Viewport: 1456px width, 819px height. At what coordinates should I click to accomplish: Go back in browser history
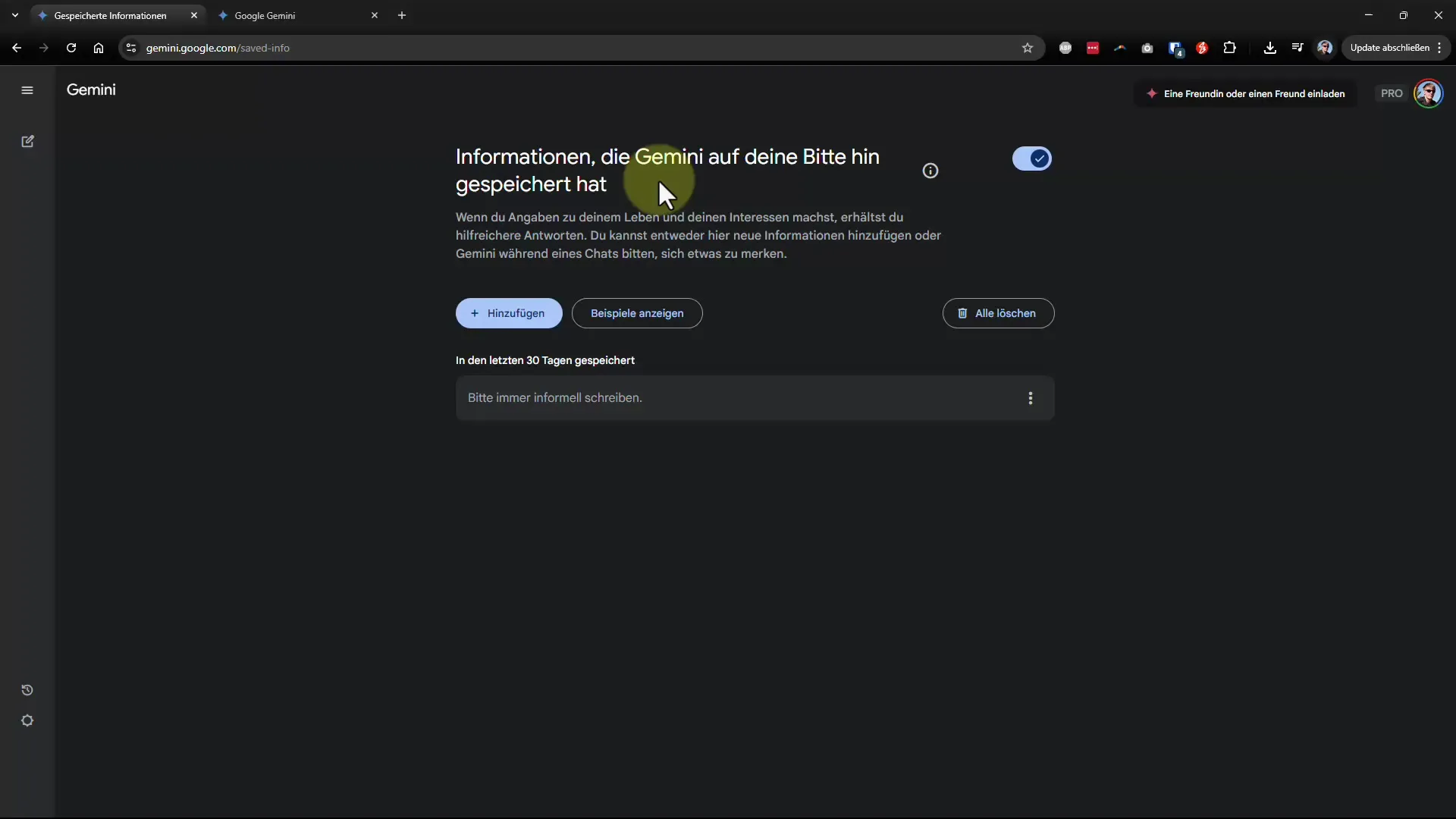coord(17,48)
